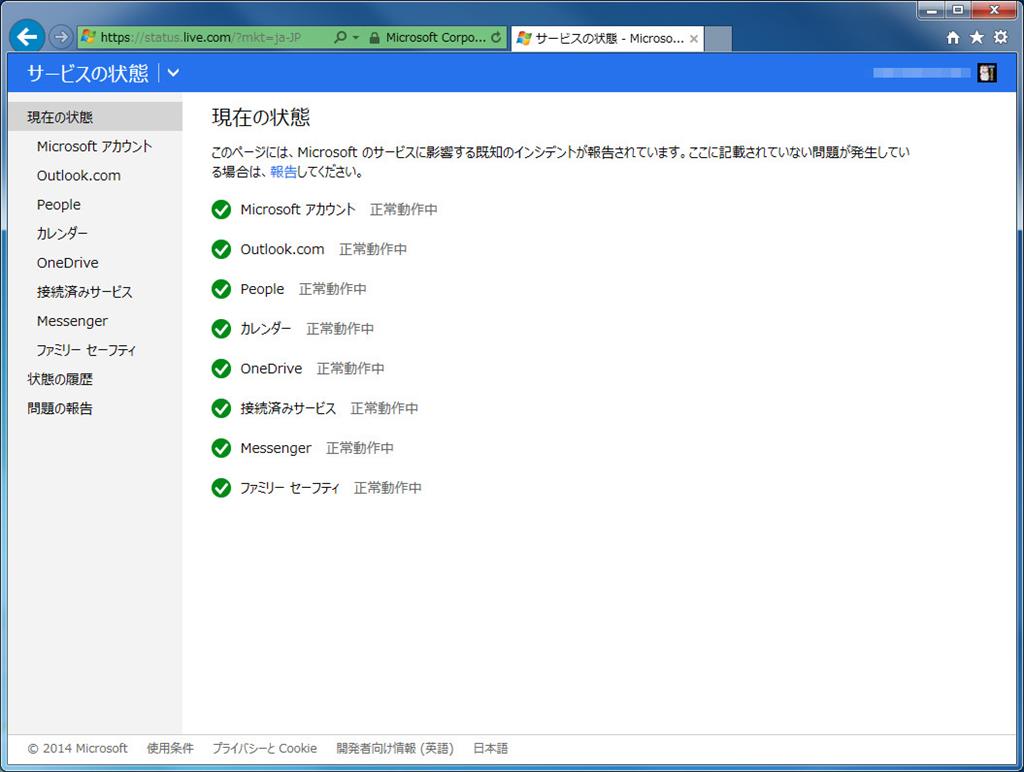This screenshot has width=1024, height=772.
Task: Select Microsoft アカウント in the sidebar
Action: (x=94, y=146)
